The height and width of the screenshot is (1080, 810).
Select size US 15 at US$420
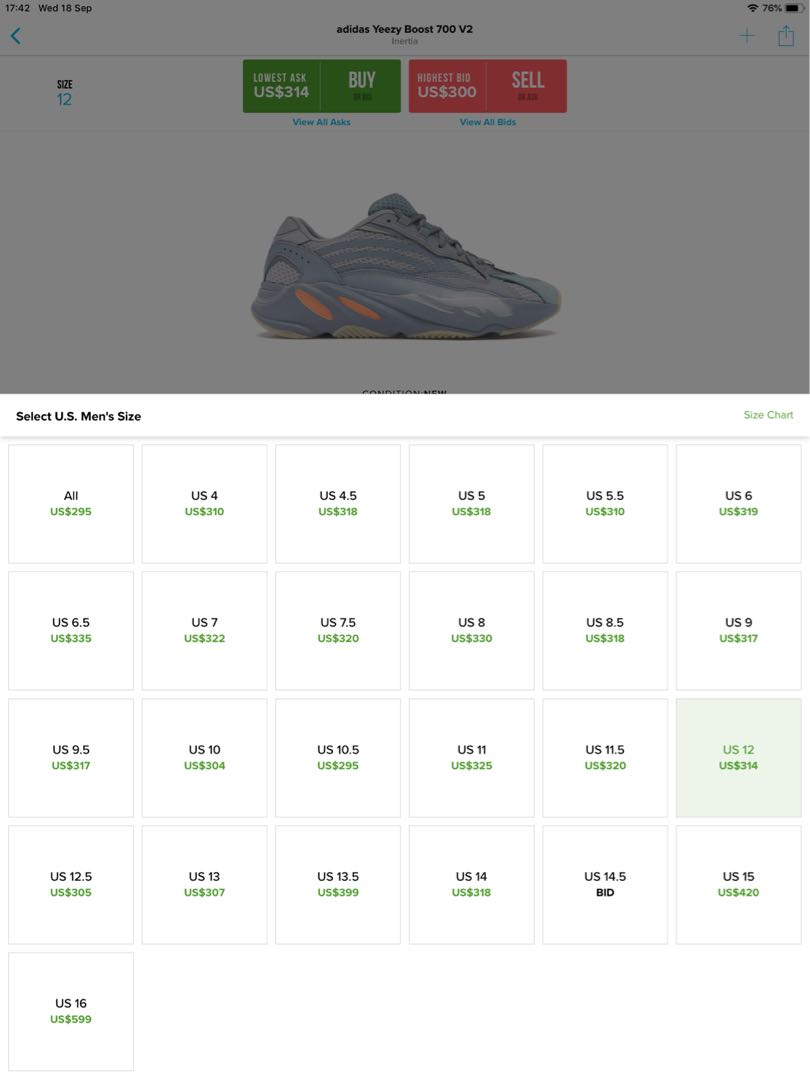coord(738,884)
